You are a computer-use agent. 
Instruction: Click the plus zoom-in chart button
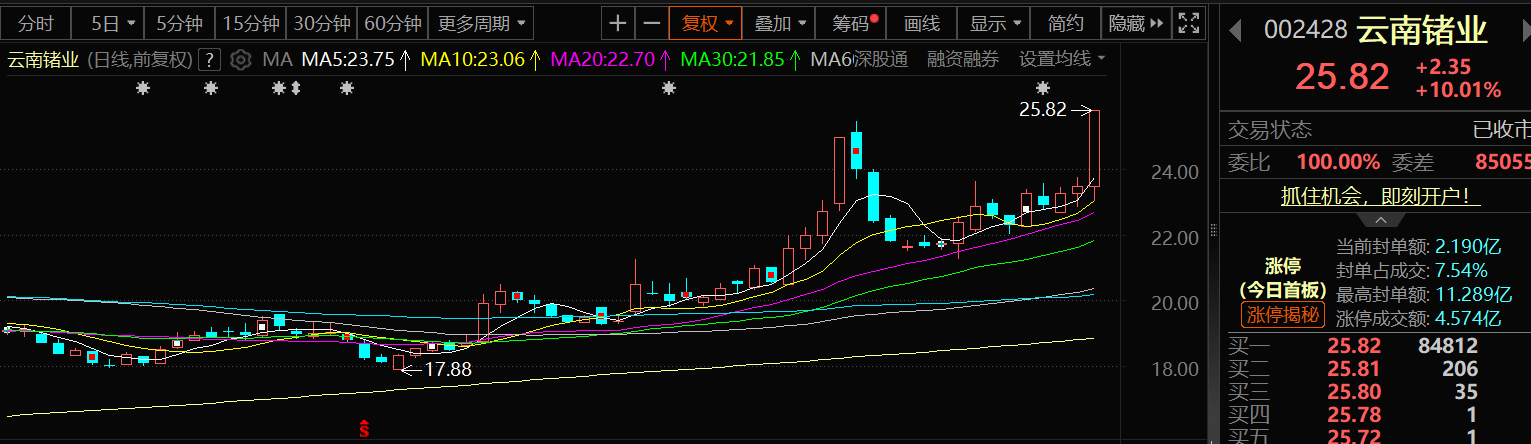pos(619,23)
